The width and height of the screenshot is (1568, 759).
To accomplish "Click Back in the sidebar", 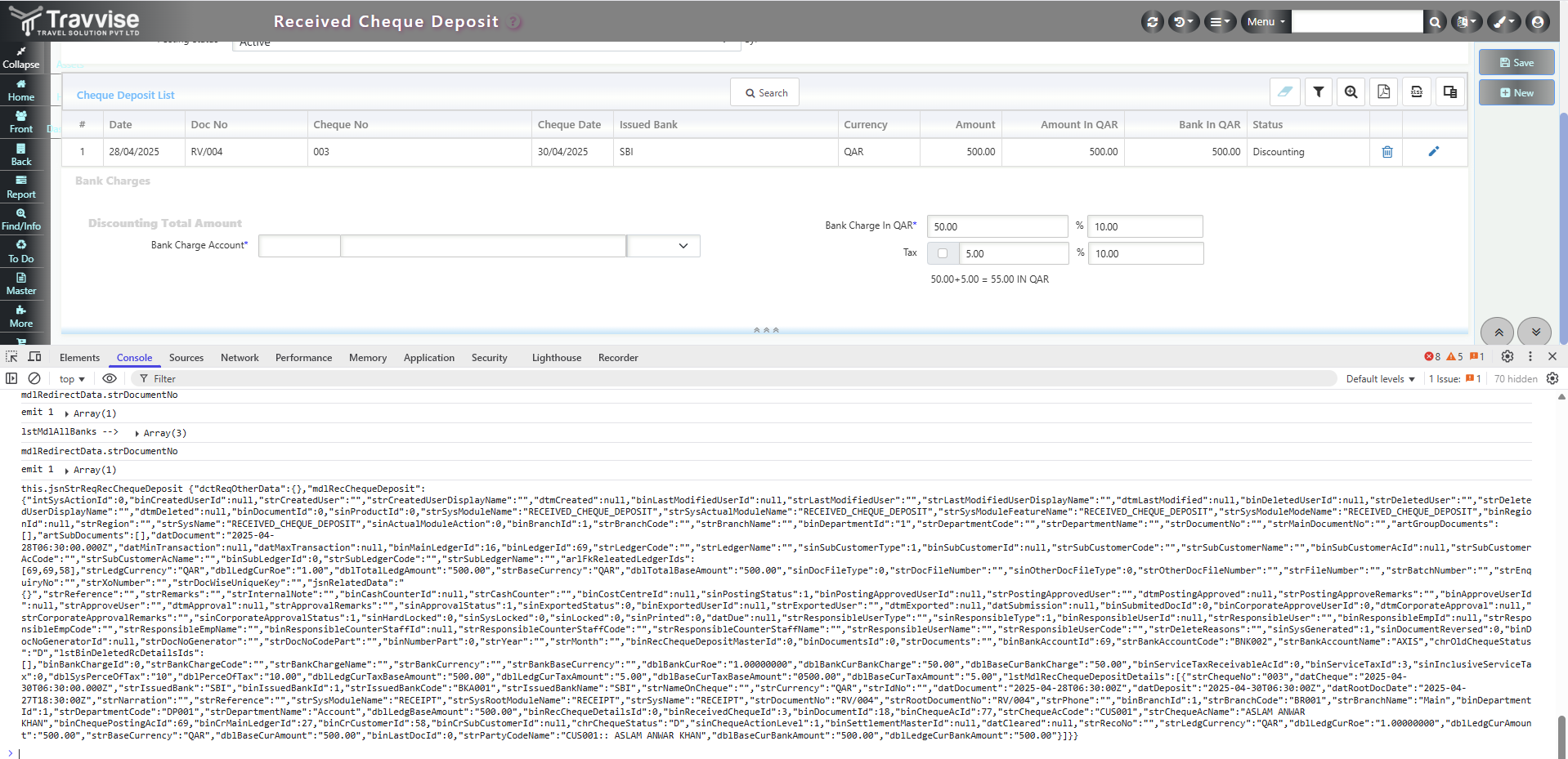I will [21, 155].
